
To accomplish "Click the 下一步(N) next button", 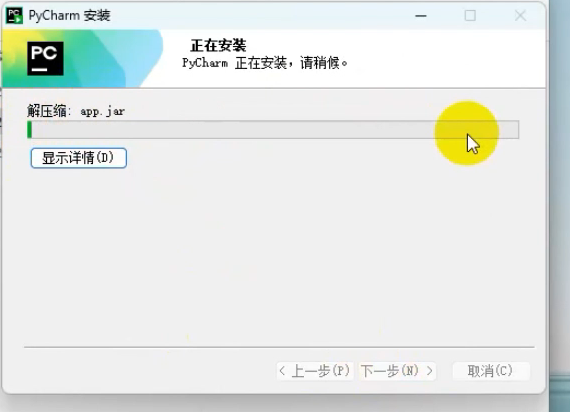I will point(397,371).
